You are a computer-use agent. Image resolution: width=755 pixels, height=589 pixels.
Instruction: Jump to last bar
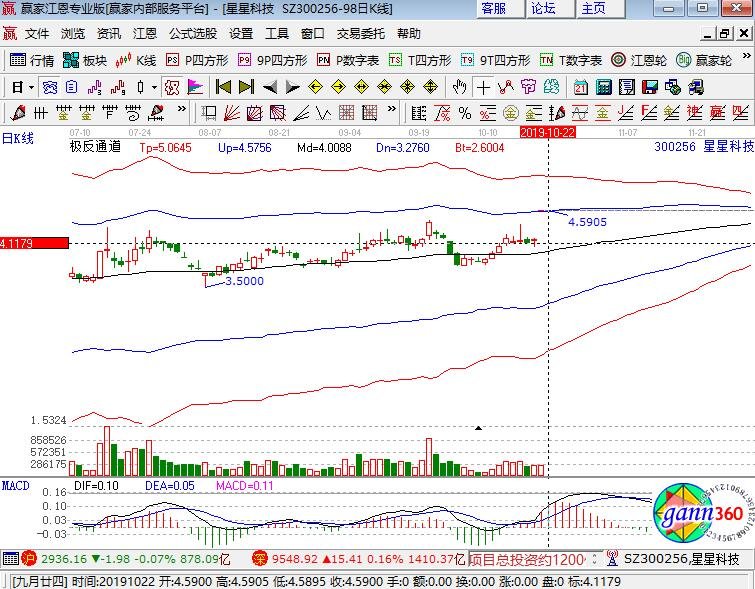[246, 88]
